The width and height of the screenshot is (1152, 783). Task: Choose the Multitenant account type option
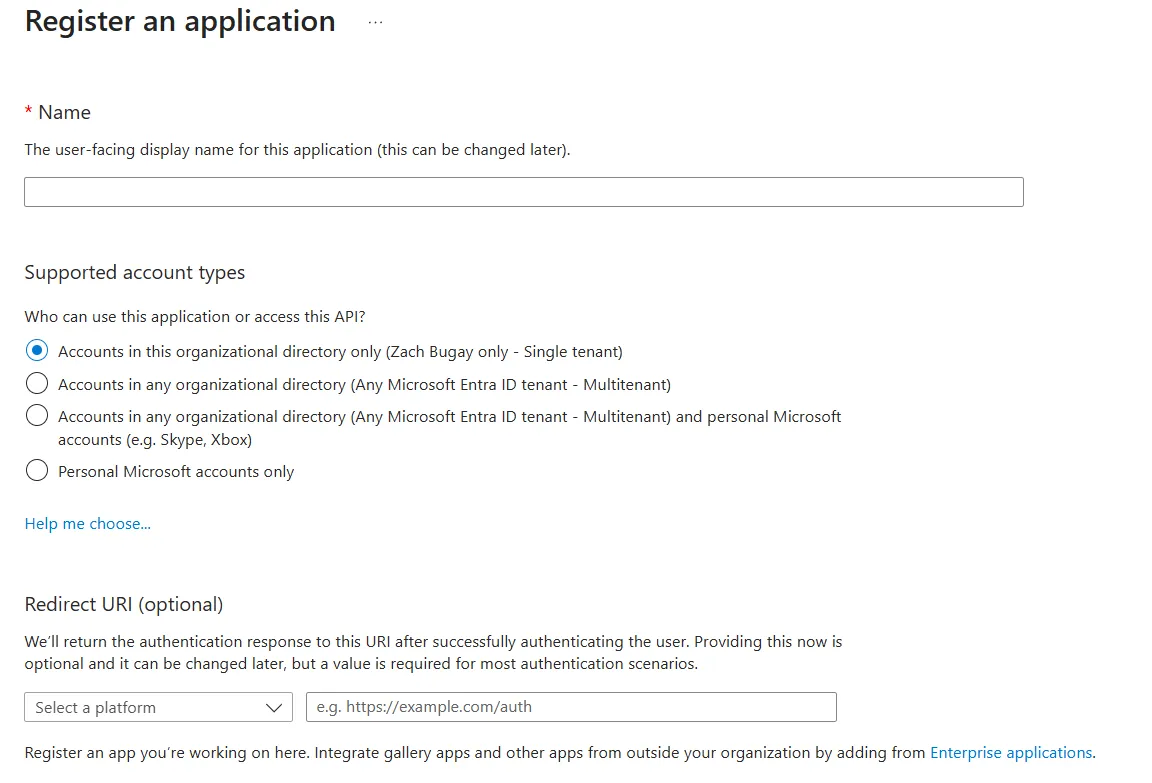[x=37, y=383]
